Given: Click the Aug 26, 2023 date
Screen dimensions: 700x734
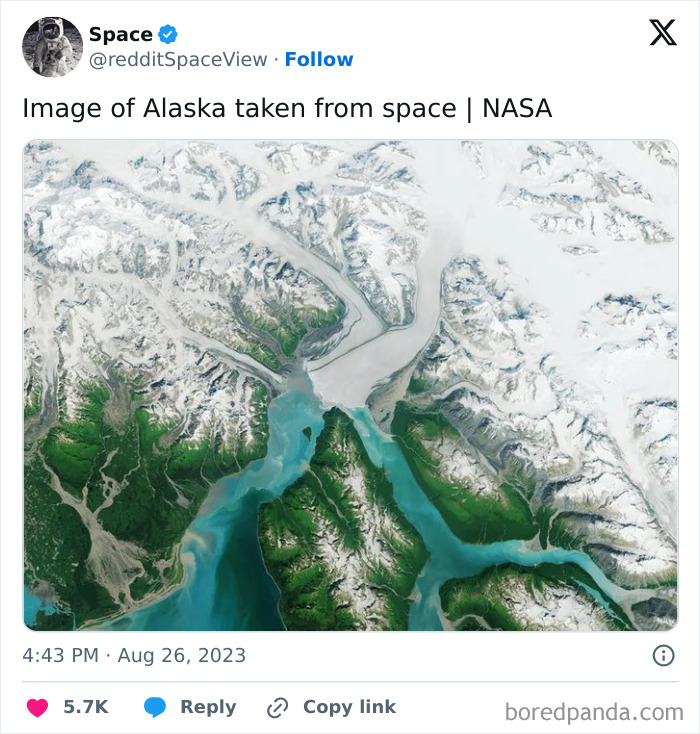Looking at the screenshot, I should click(x=182, y=656).
